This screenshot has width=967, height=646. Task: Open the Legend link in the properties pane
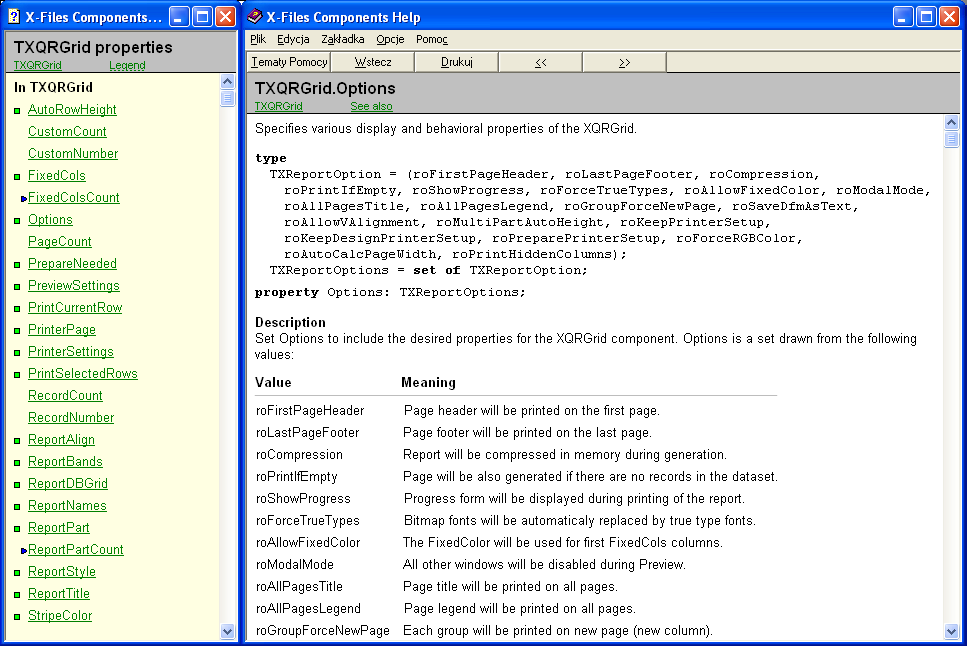[127, 66]
